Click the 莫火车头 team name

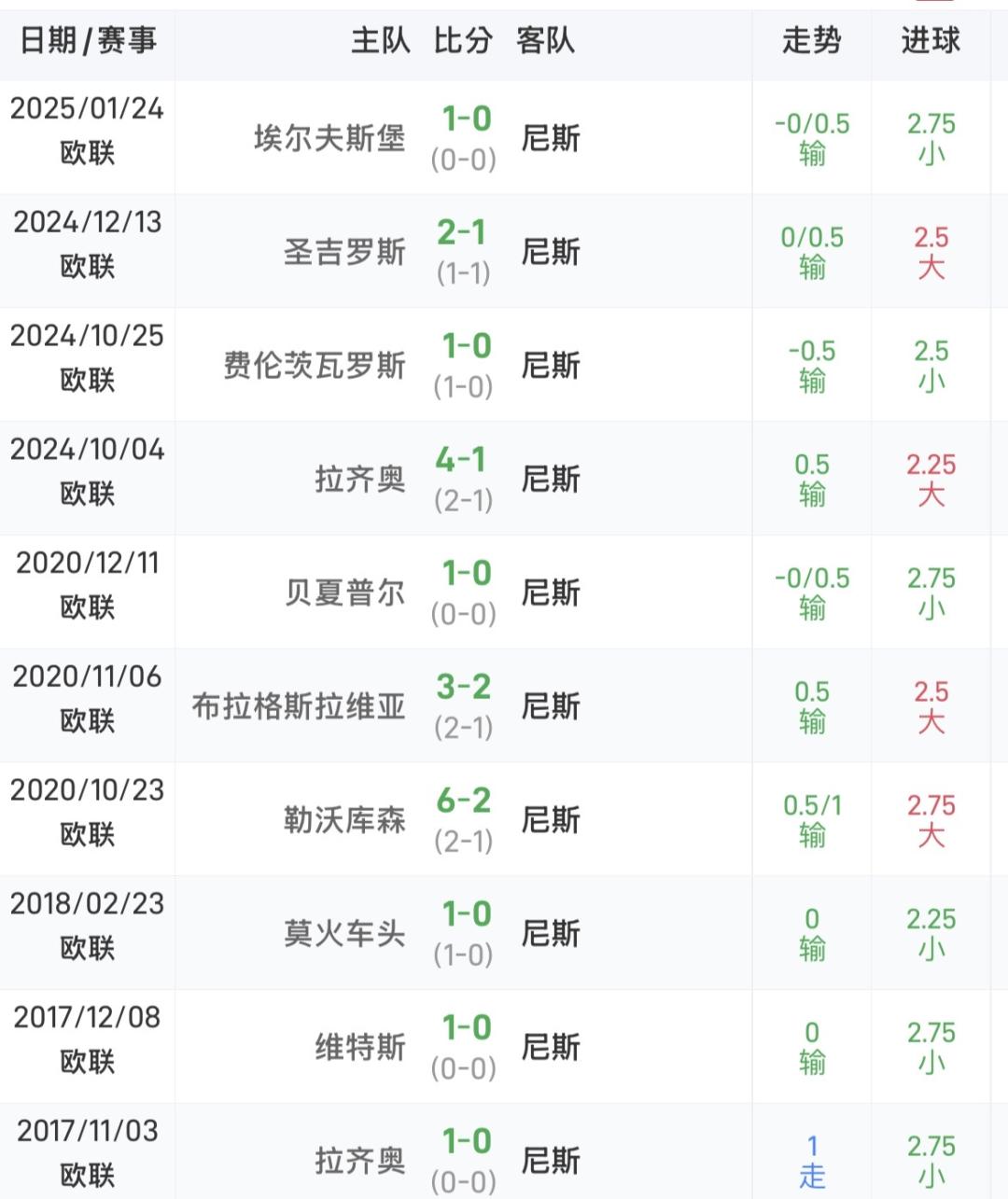point(344,934)
